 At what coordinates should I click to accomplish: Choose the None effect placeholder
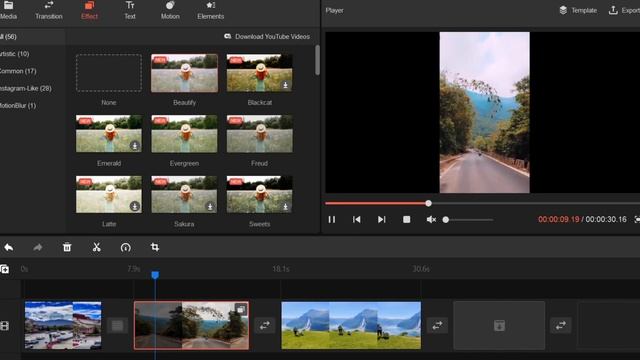click(109, 73)
